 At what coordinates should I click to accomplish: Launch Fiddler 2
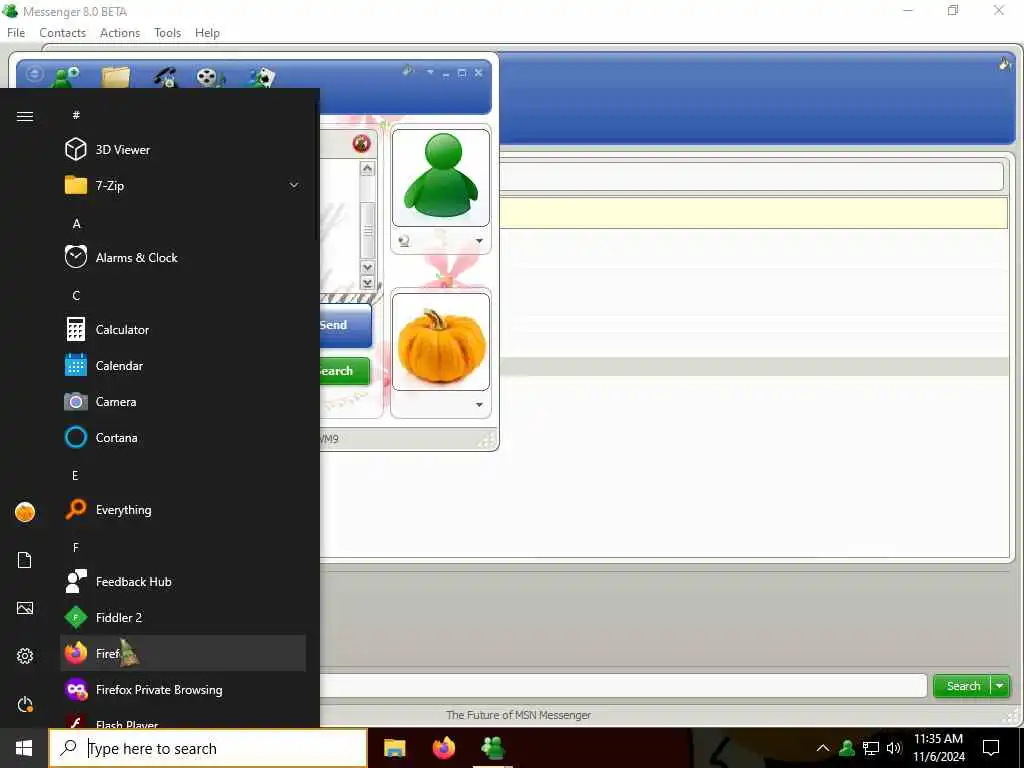pyautogui.click(x=183, y=617)
